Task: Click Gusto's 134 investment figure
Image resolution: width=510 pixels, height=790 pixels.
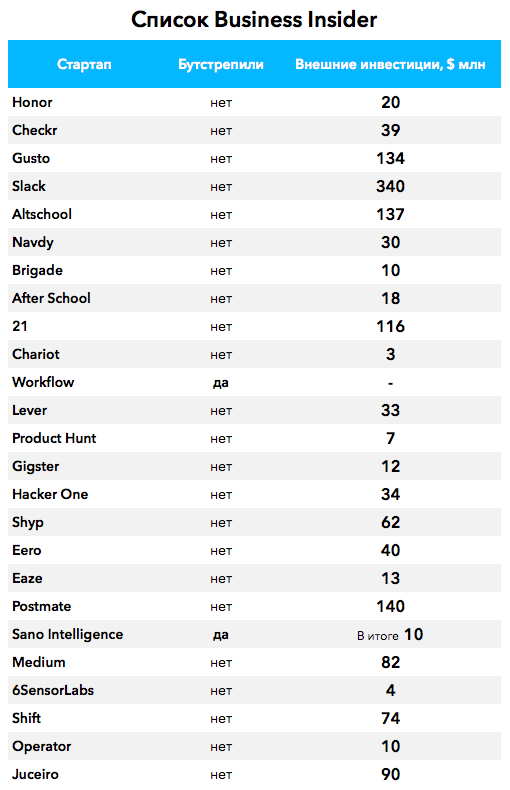Action: tap(391, 158)
